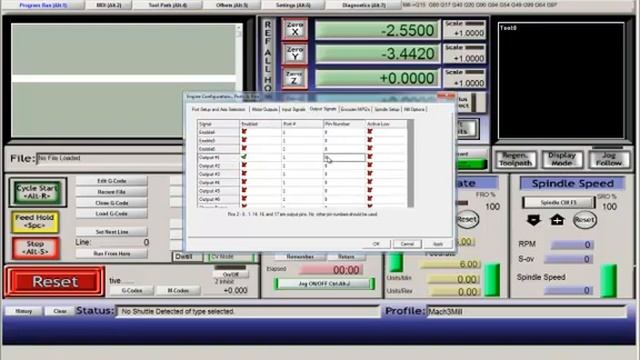Click the green spindle speed override bar
Image resolution: width=640 pixels, height=360 pixels.
coord(609,280)
